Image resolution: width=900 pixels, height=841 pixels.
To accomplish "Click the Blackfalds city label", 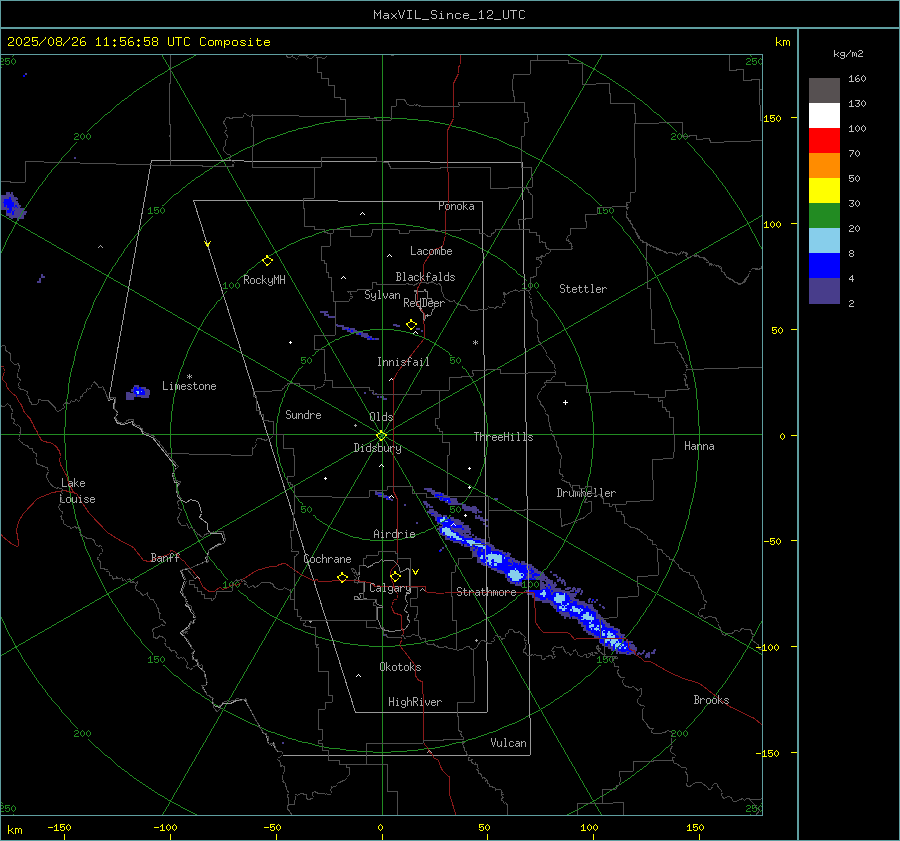I will [x=425, y=277].
